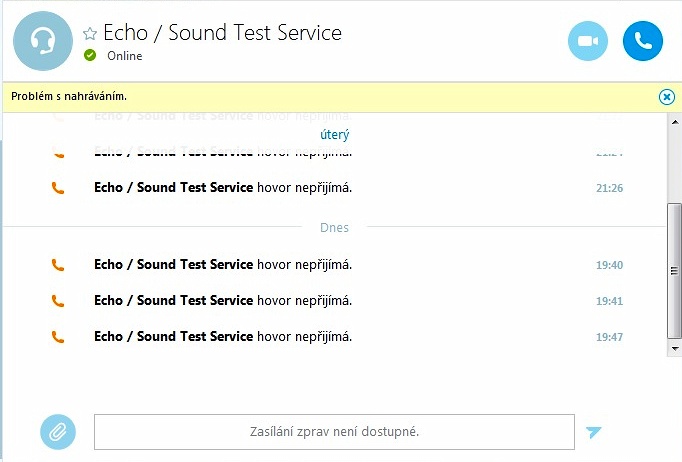Click the "úterý" date separator
Image resolution: width=682 pixels, height=462 pixels.
[x=334, y=134]
